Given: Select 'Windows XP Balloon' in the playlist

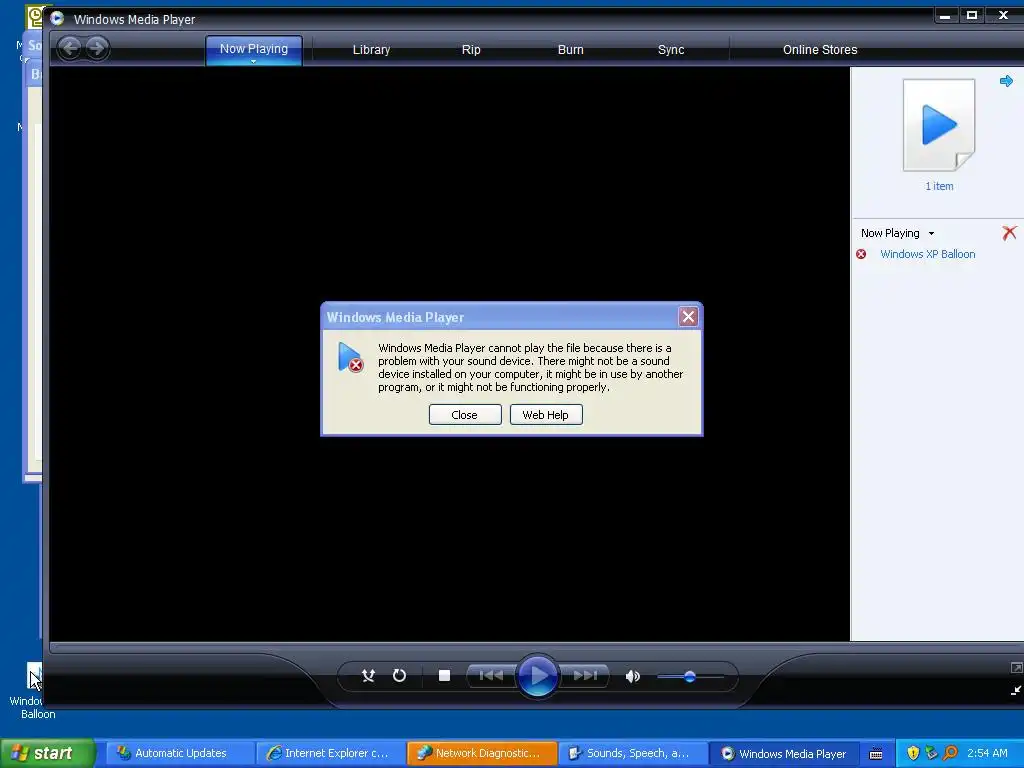Looking at the screenshot, I should 927,254.
